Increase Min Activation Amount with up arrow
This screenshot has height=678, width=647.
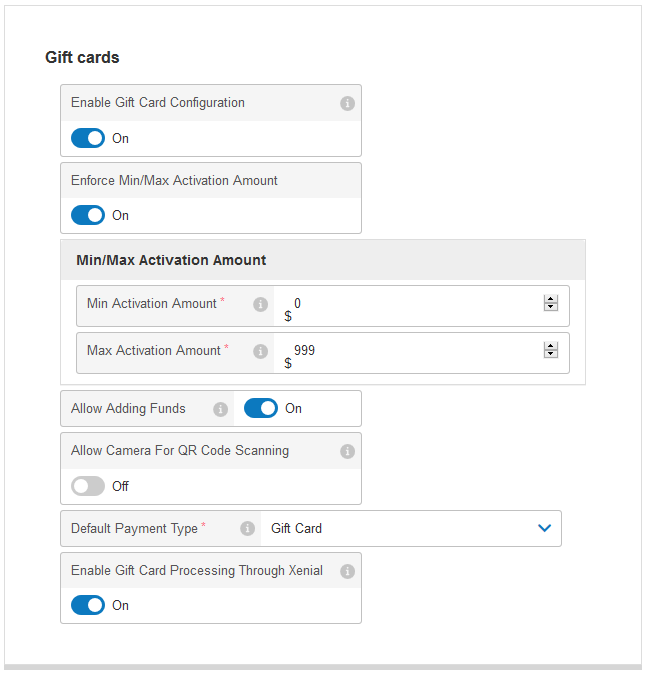click(x=550, y=299)
